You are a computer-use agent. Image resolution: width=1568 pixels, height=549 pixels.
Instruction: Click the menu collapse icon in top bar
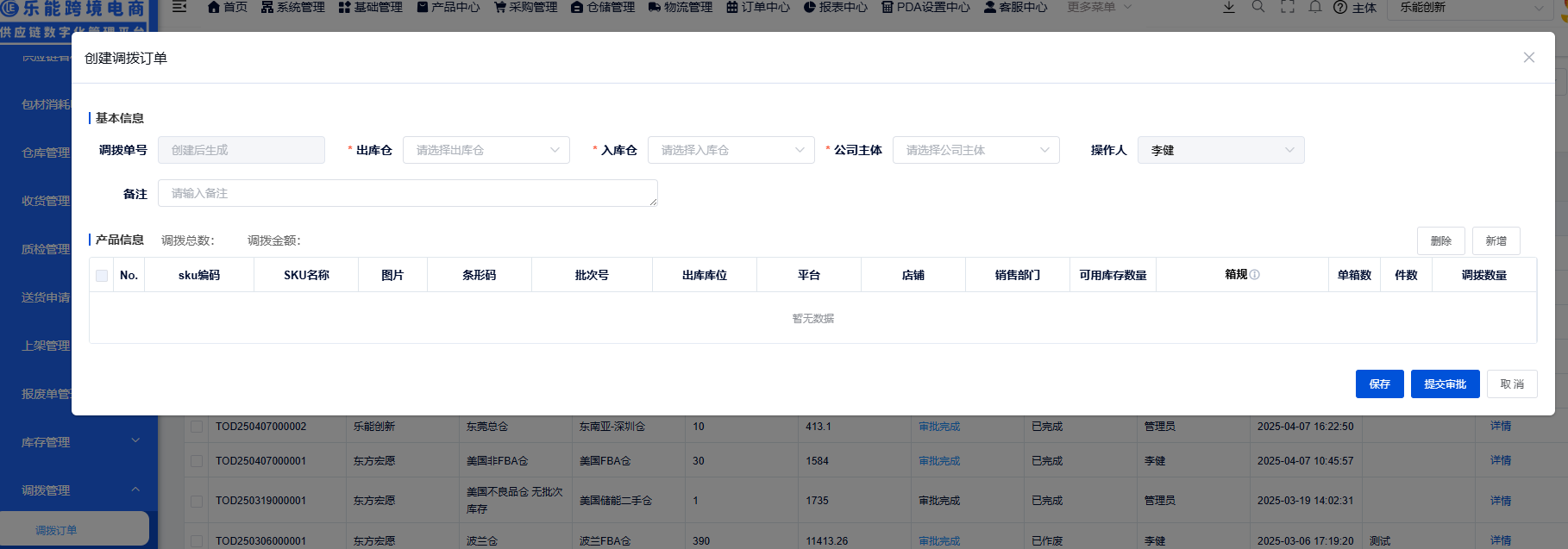(179, 7)
